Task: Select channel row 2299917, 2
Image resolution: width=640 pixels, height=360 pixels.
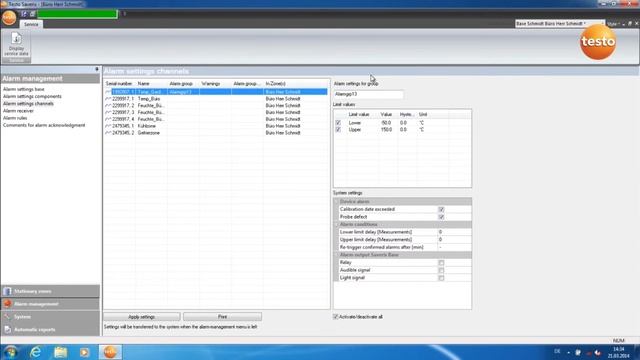Action: pyautogui.click(x=216, y=106)
